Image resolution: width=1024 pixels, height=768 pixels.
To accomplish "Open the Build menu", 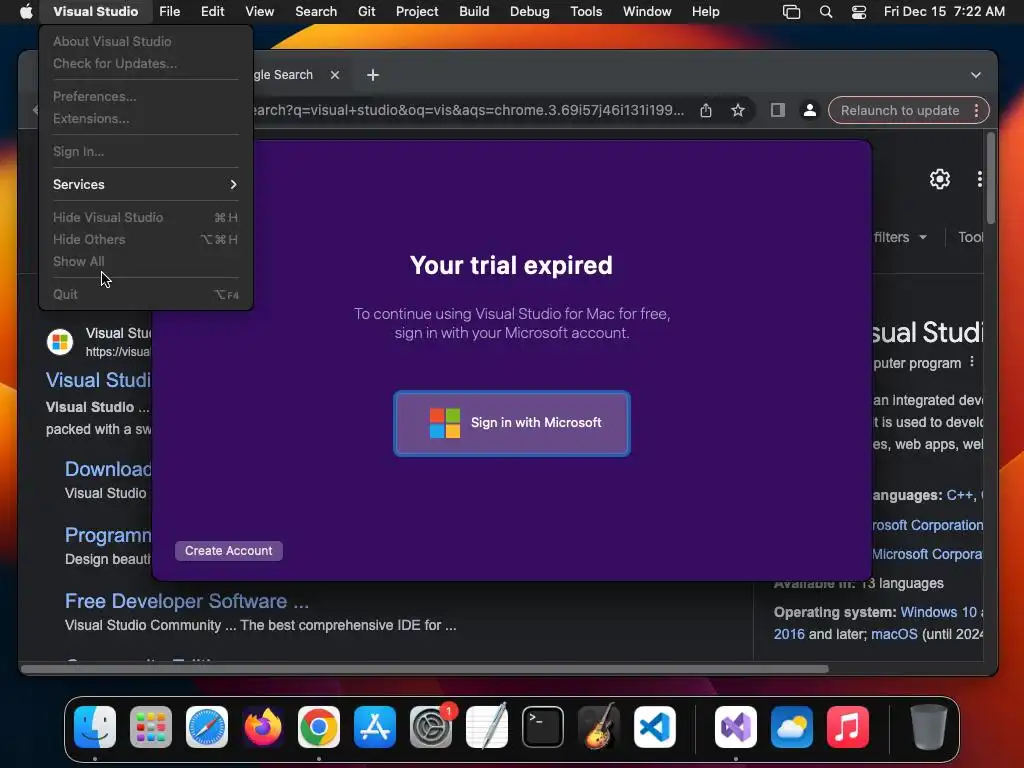I will pyautogui.click(x=474, y=11).
